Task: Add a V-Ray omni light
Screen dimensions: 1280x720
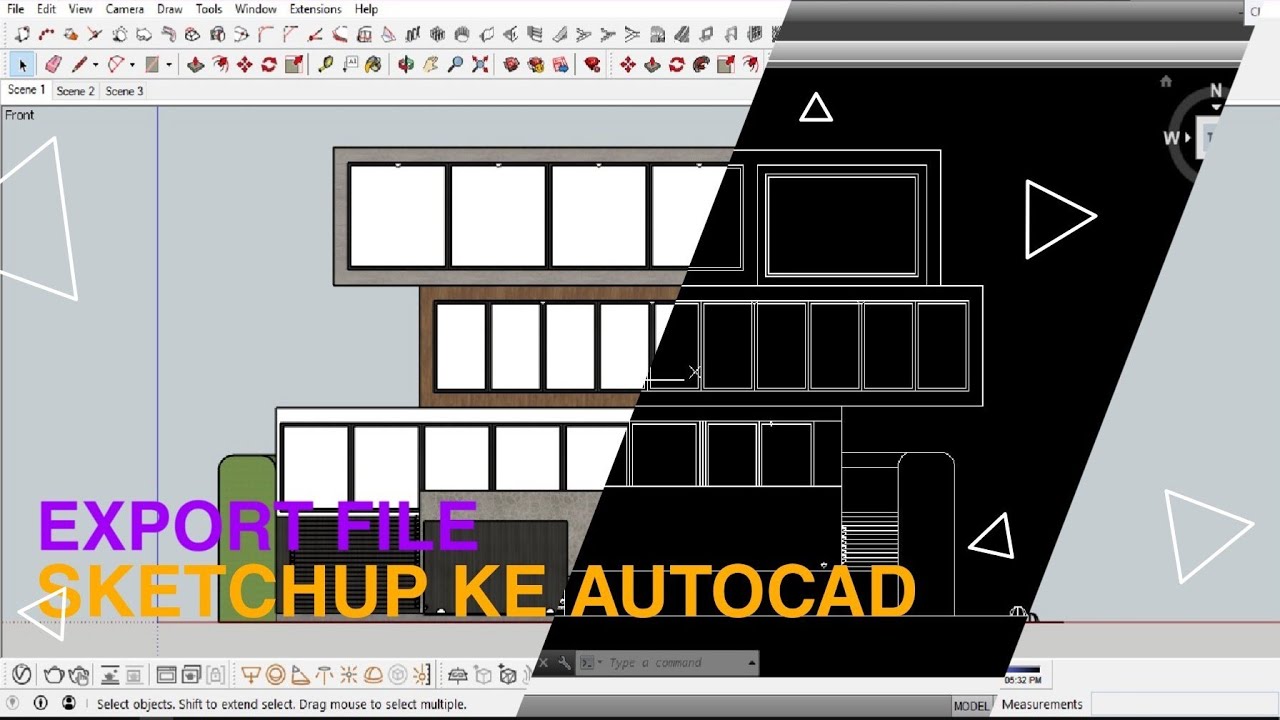Action: [x=349, y=675]
